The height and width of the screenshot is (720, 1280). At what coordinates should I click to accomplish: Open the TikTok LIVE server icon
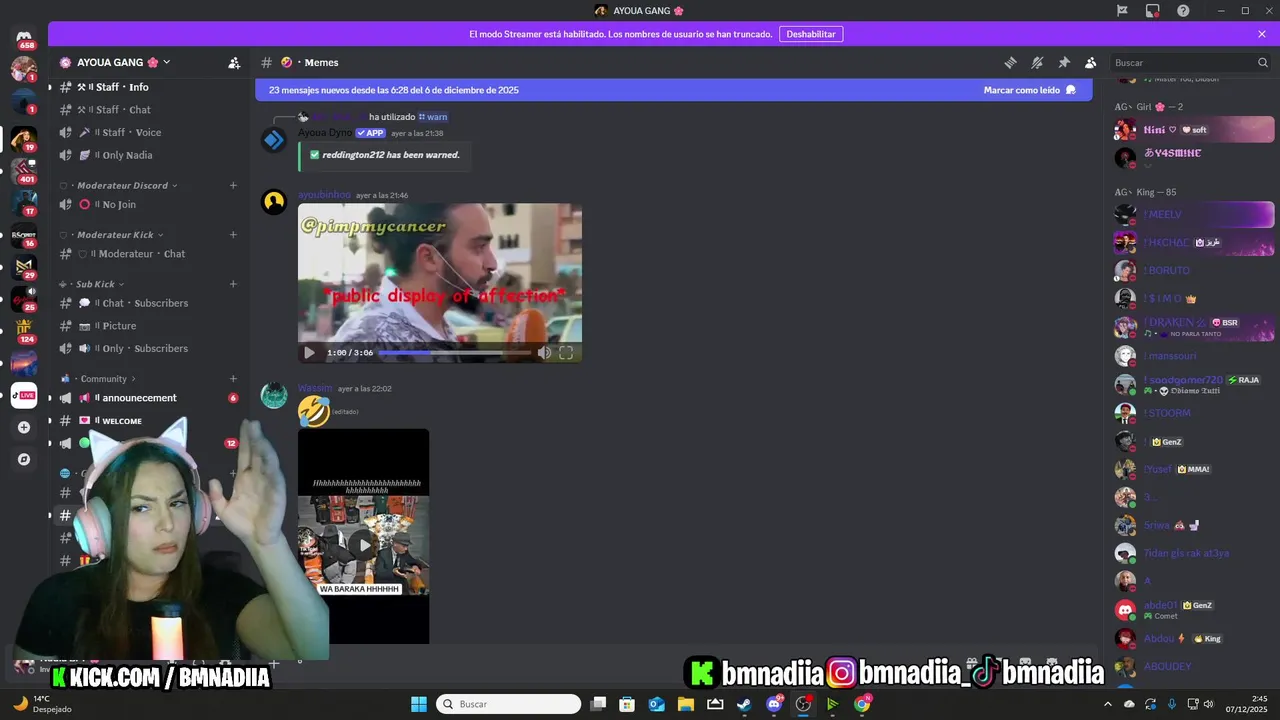pos(24,395)
